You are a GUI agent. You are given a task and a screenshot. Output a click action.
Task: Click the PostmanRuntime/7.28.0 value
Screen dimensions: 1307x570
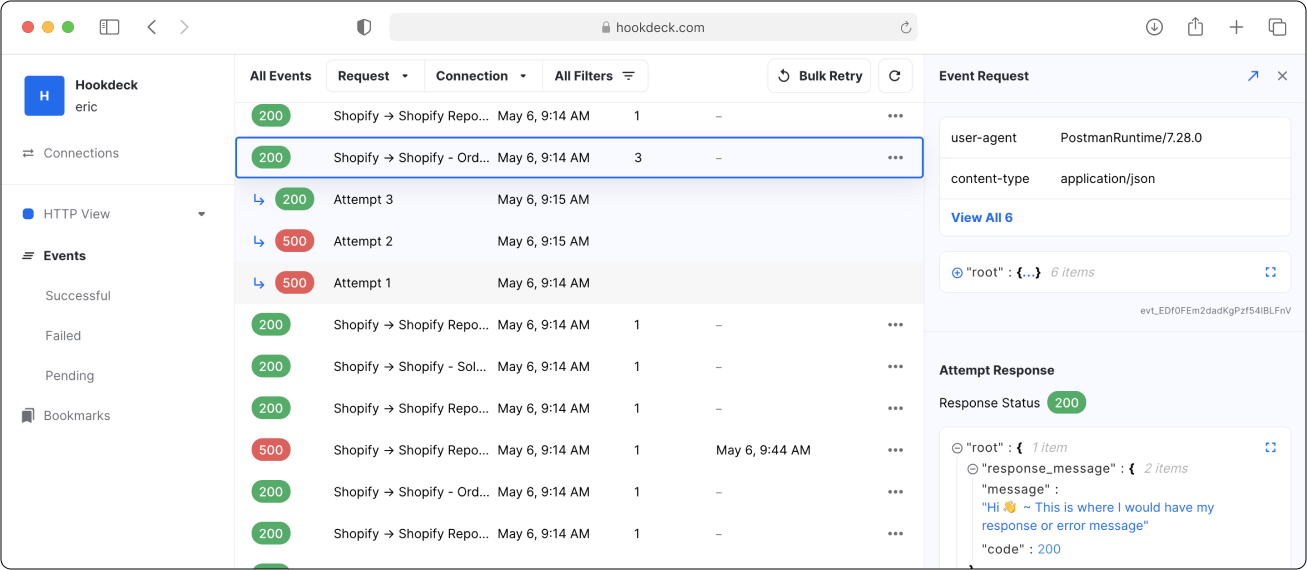pos(1131,138)
